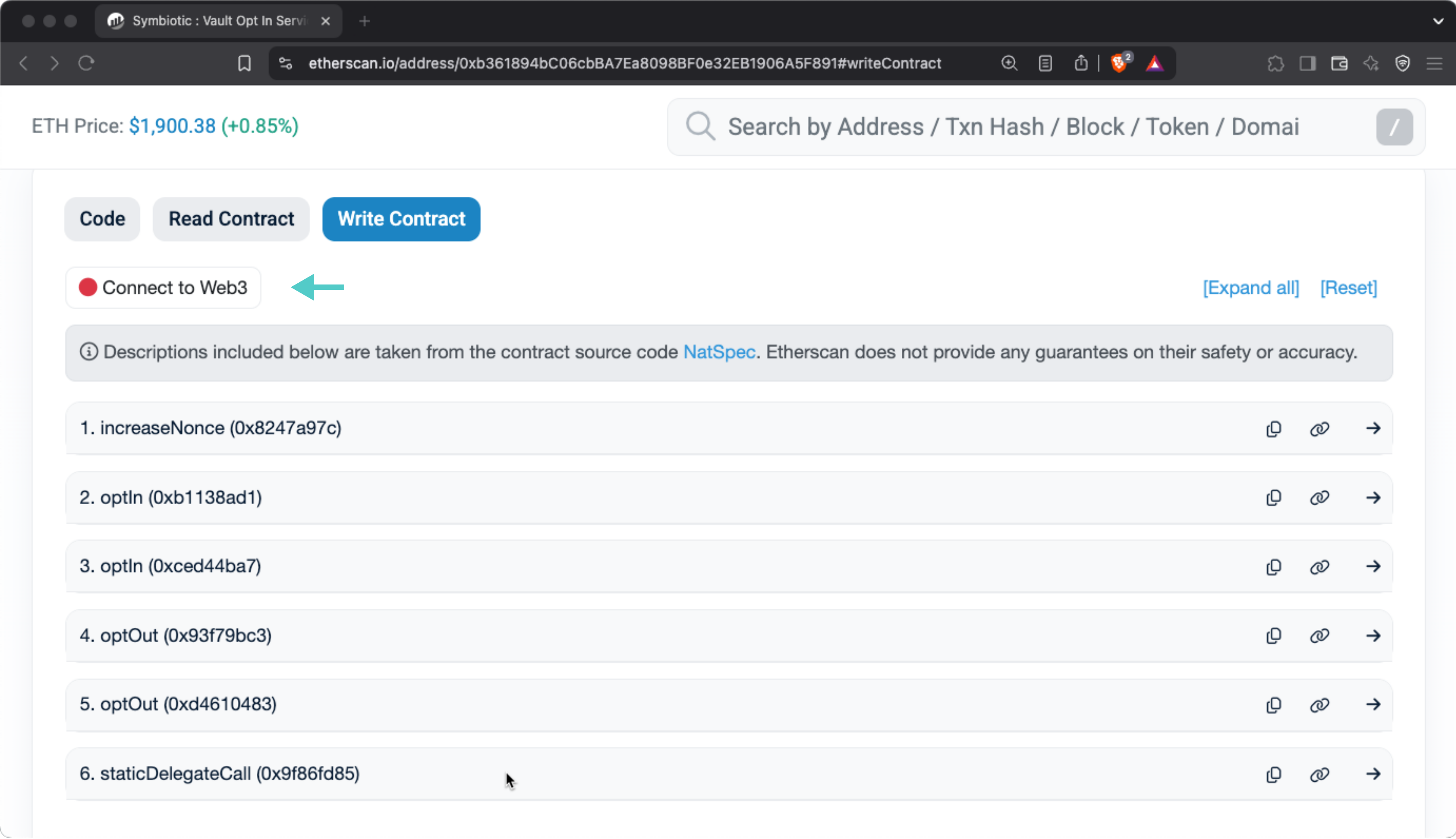Click the ETH price $1,900.38 link
Viewport: 1456px width, 839px height.
(172, 126)
